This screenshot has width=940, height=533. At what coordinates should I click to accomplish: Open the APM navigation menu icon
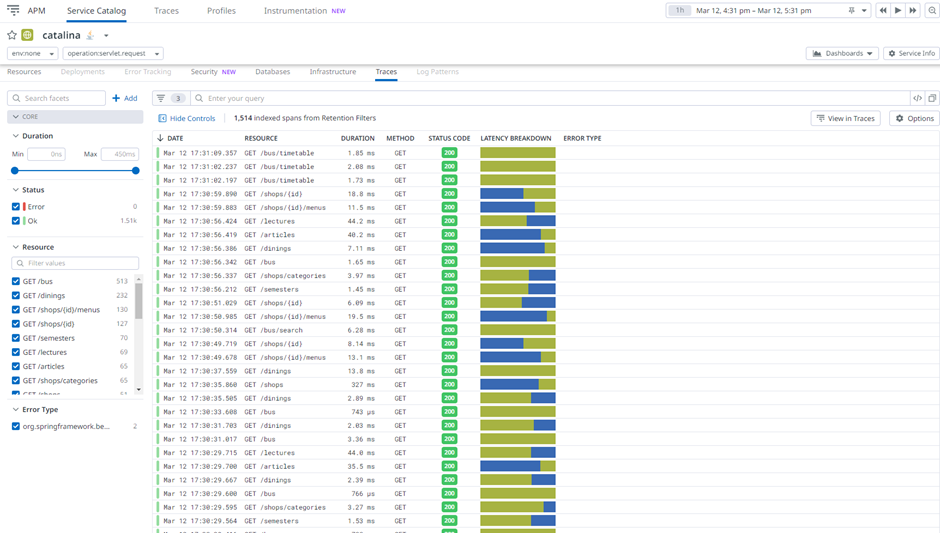tap(13, 10)
